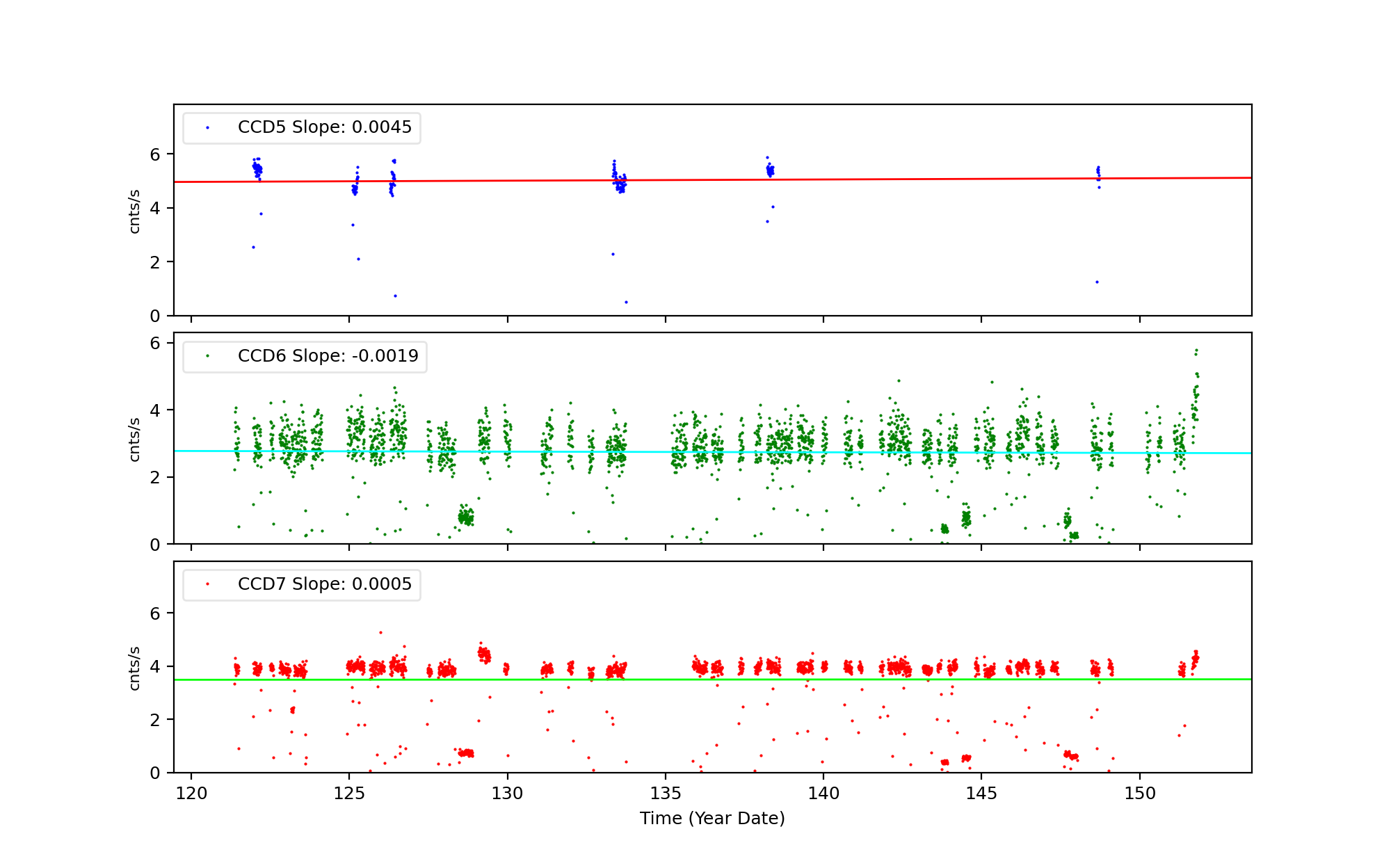
Task: Click the 125 x-axis tick label
Action: pyautogui.click(x=349, y=794)
